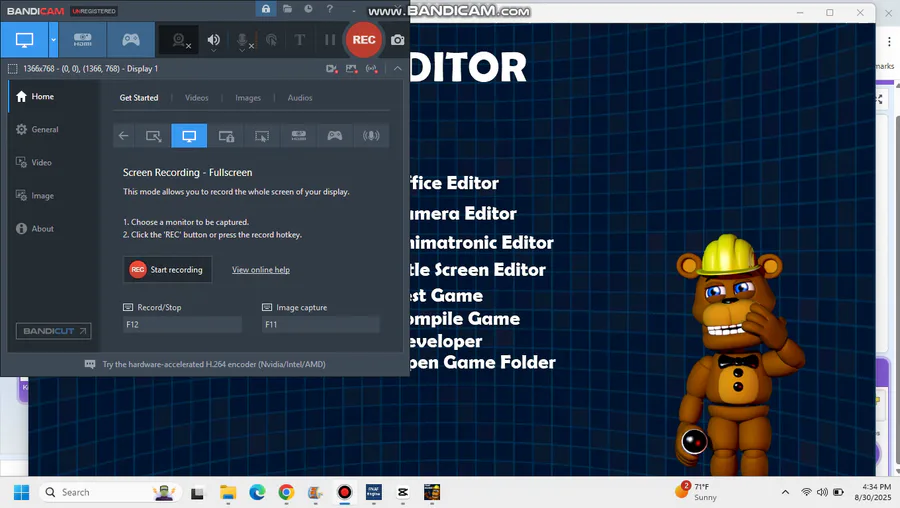Viewport: 900px width, 508px height.
Task: Open screen mode dropdown arrow
Action: 53,40
